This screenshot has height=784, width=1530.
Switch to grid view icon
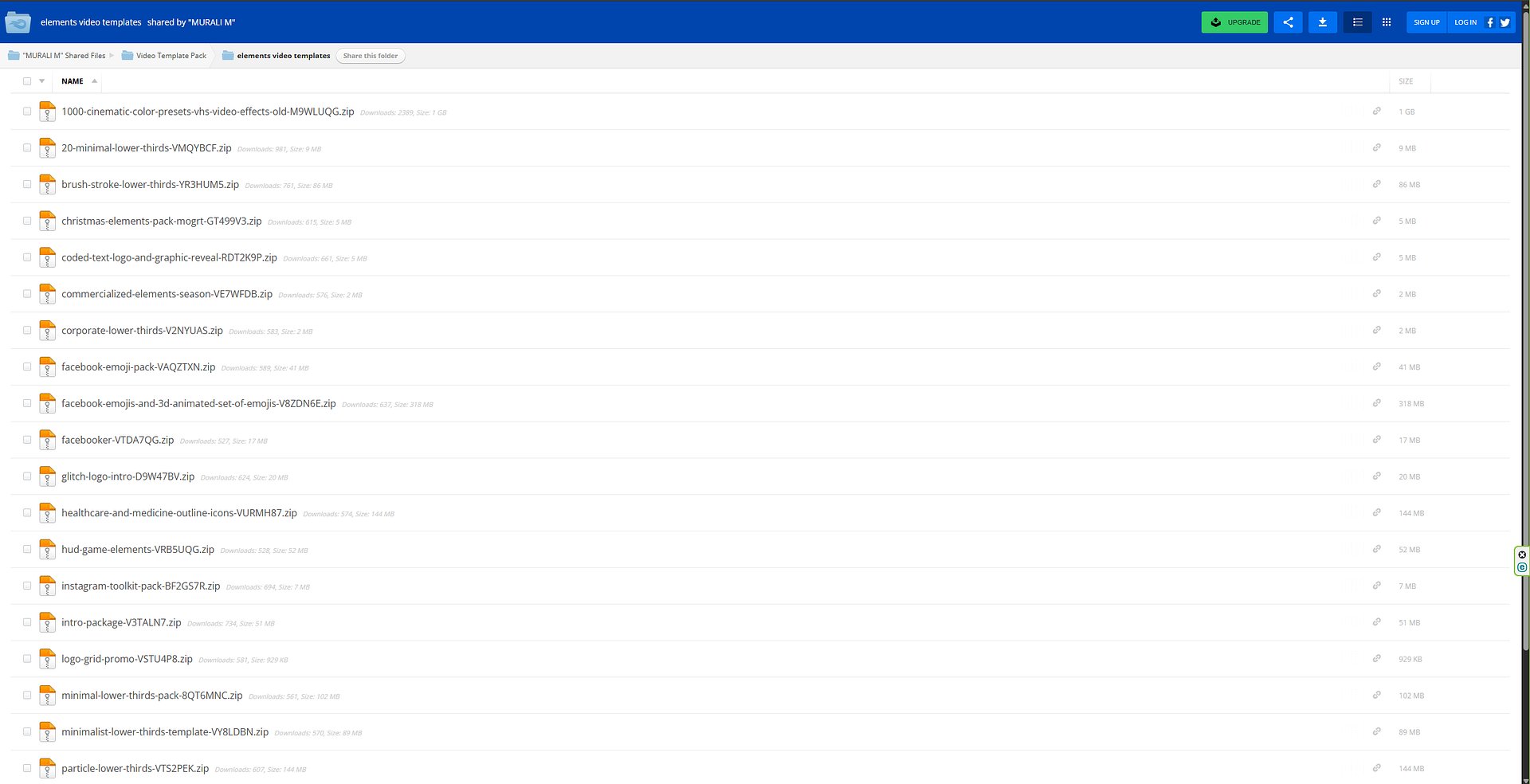1387,22
